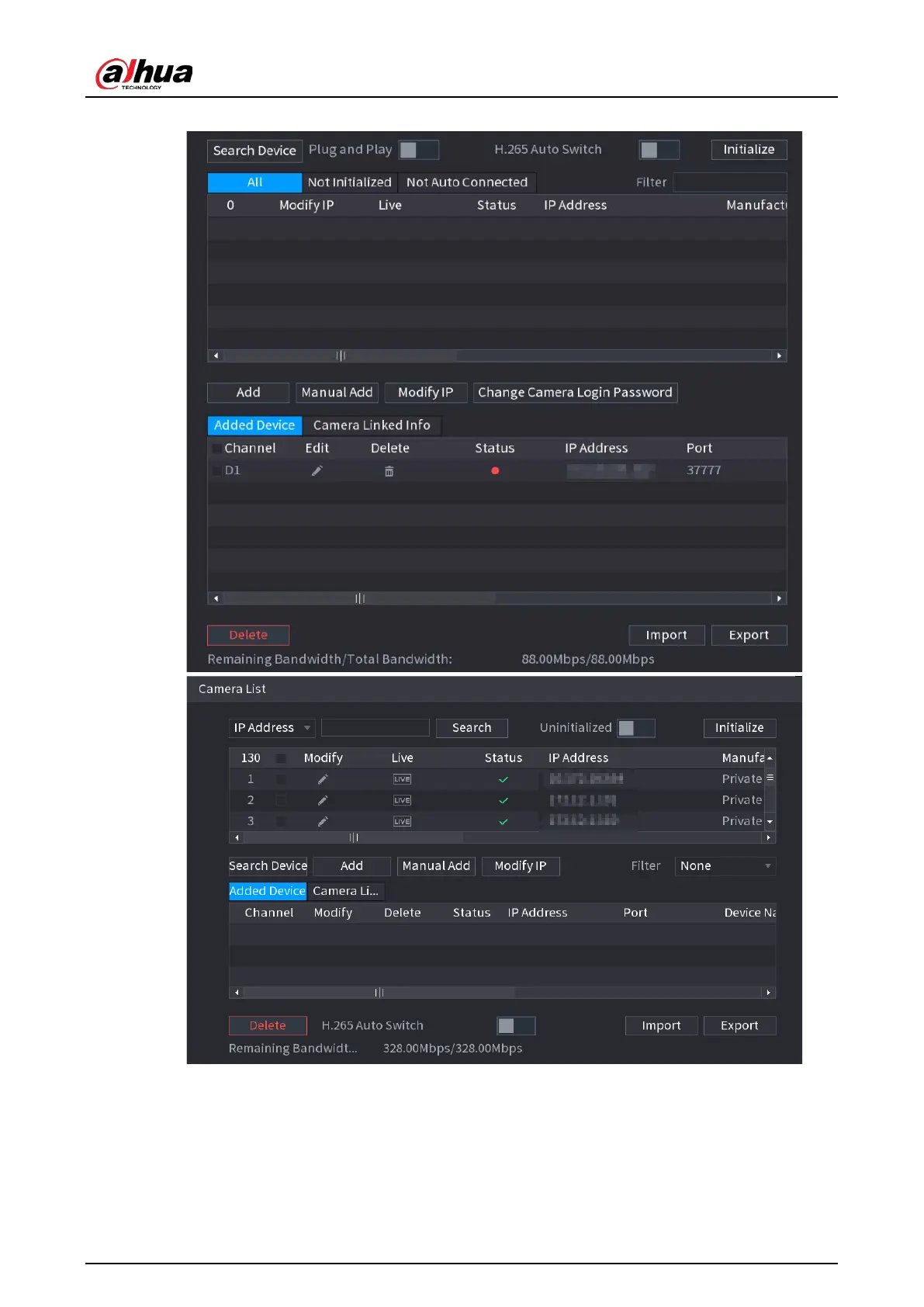Click the green status check in camera row 3

coord(504,821)
